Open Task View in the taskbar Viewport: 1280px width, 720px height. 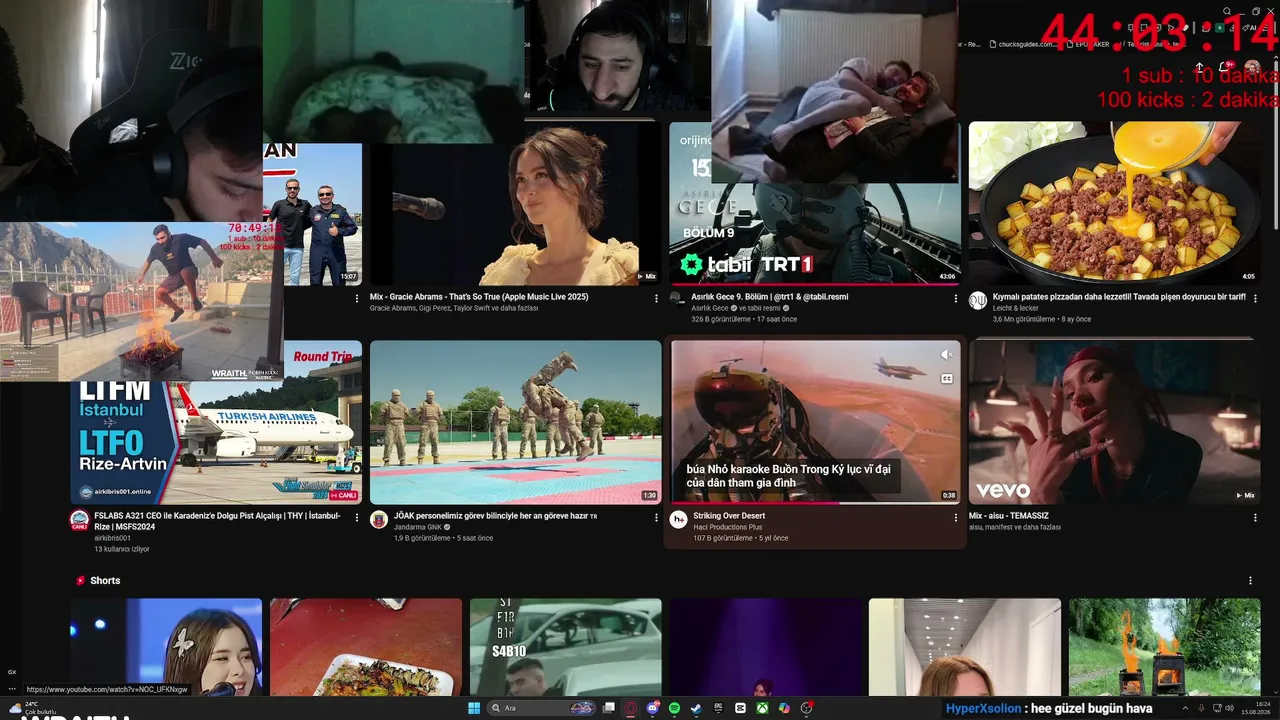[x=609, y=708]
